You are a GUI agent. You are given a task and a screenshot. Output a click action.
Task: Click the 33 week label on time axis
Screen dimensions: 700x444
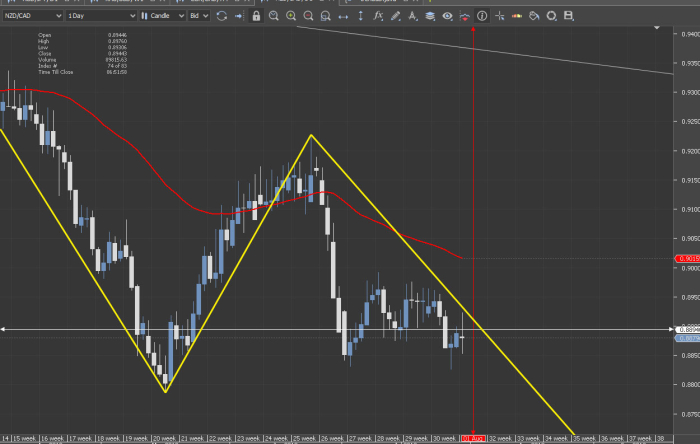pos(529,439)
